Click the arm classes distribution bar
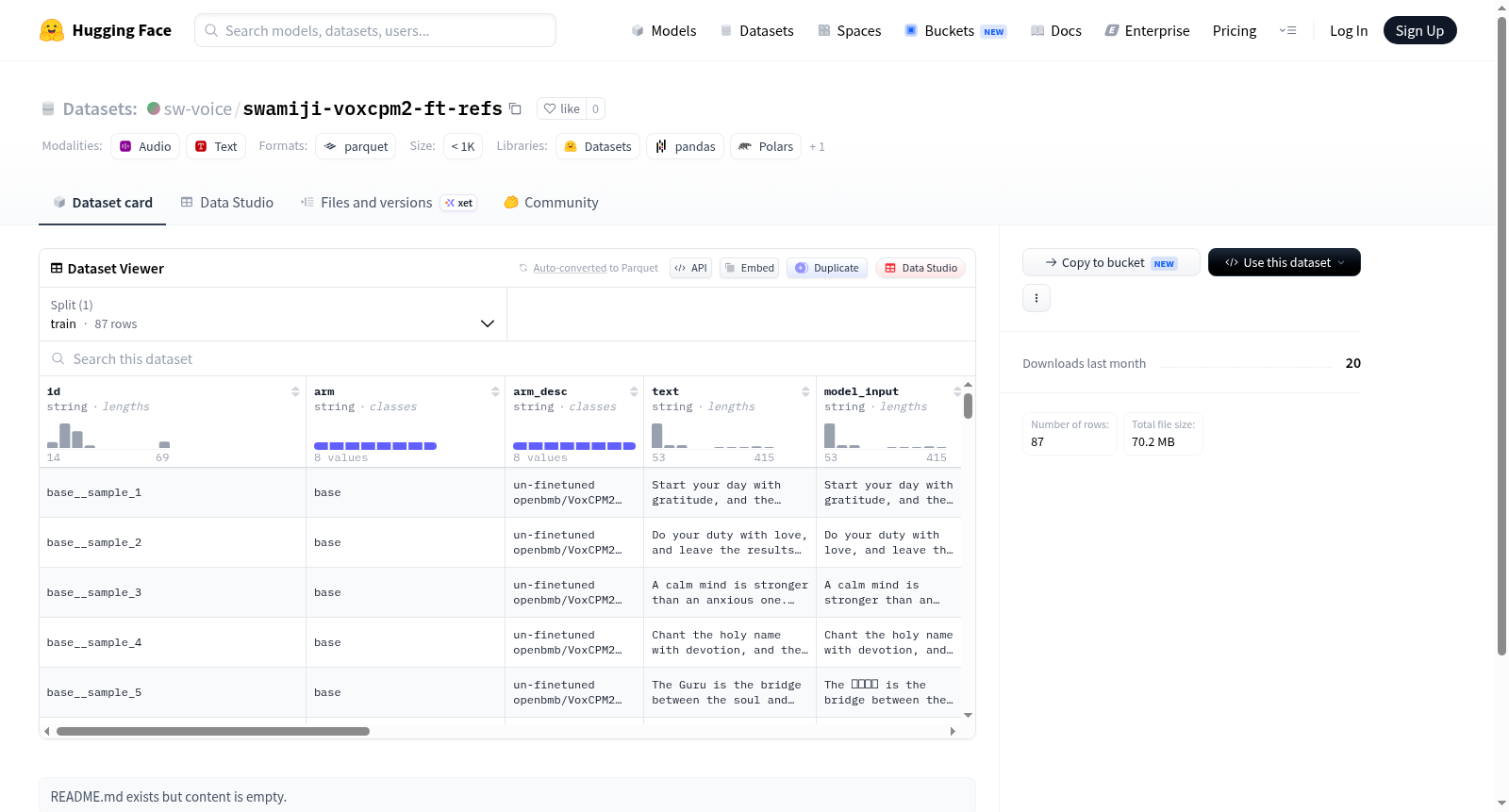The width and height of the screenshot is (1509, 812). pos(375,445)
